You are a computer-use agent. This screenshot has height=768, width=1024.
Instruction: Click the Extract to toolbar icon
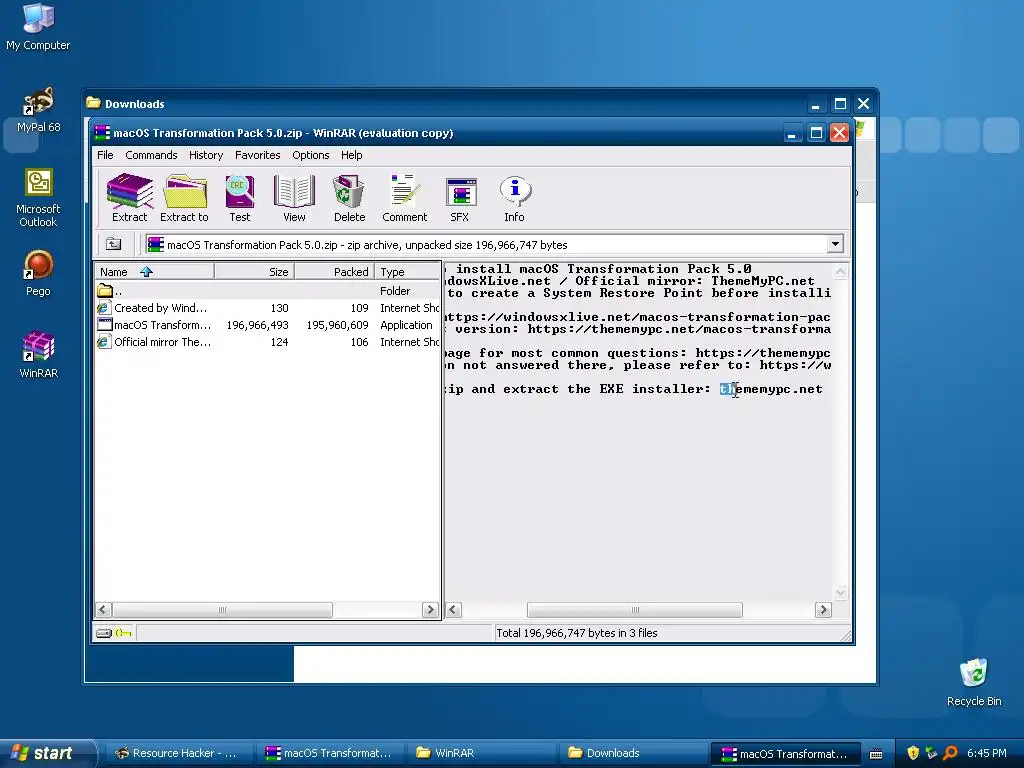point(184,198)
